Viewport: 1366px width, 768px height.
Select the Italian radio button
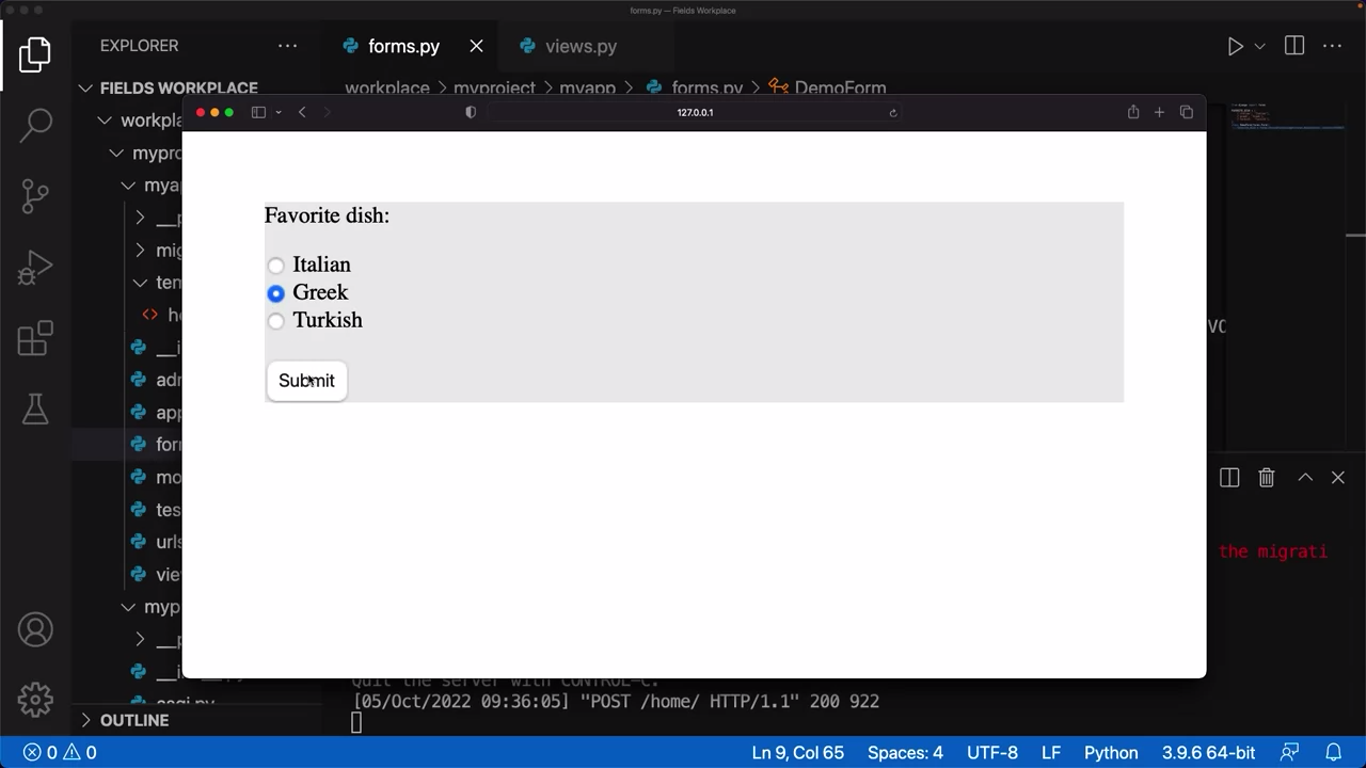[276, 266]
